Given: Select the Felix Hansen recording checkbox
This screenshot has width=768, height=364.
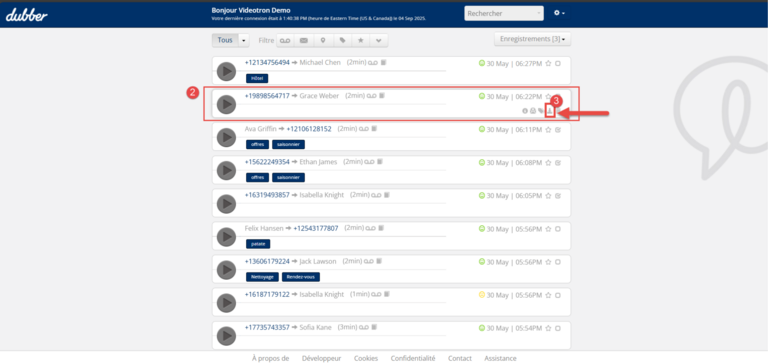Looking at the screenshot, I should coord(558,229).
